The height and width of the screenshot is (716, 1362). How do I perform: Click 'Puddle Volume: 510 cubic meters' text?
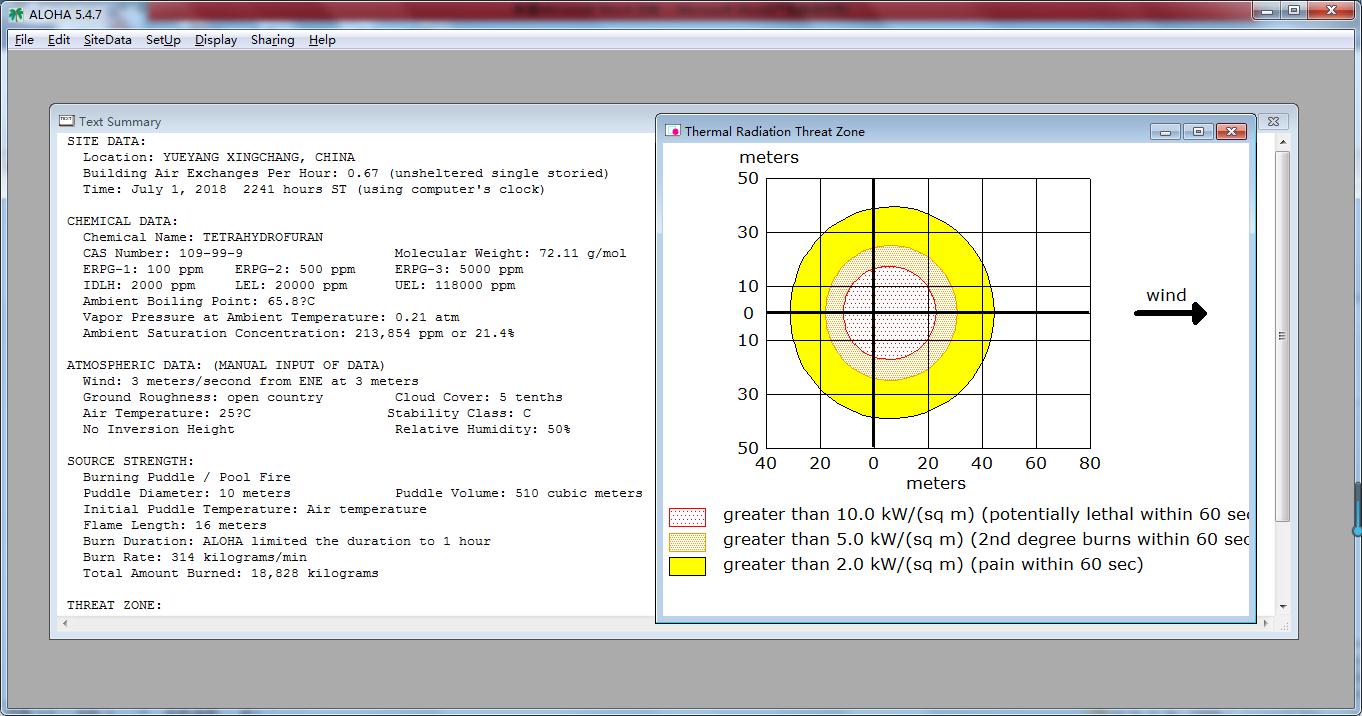coord(519,493)
